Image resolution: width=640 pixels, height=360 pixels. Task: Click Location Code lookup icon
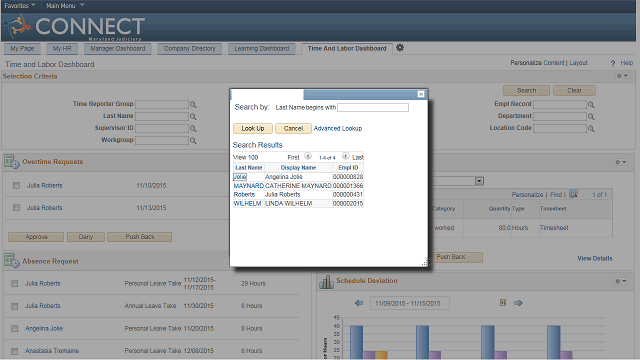(591, 129)
